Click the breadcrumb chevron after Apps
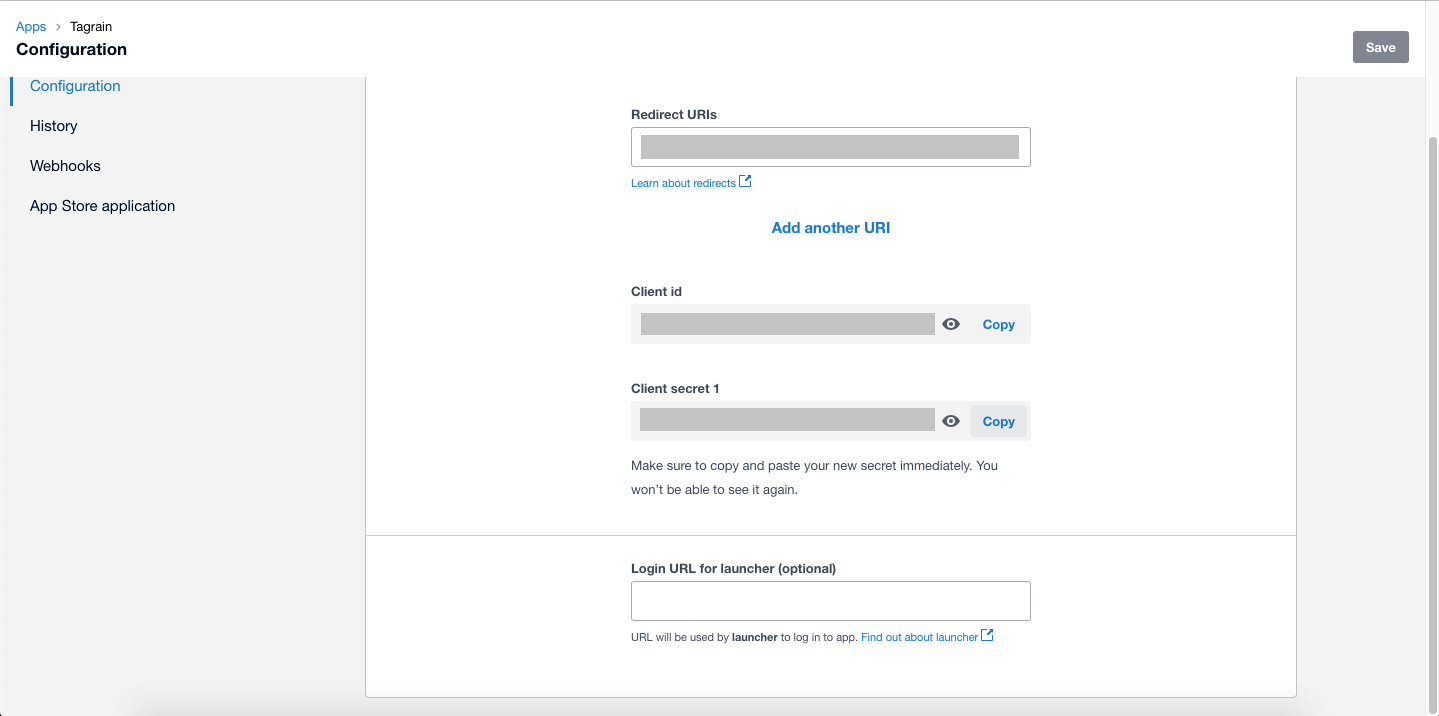Screen dimensions: 1439x716 point(58,27)
